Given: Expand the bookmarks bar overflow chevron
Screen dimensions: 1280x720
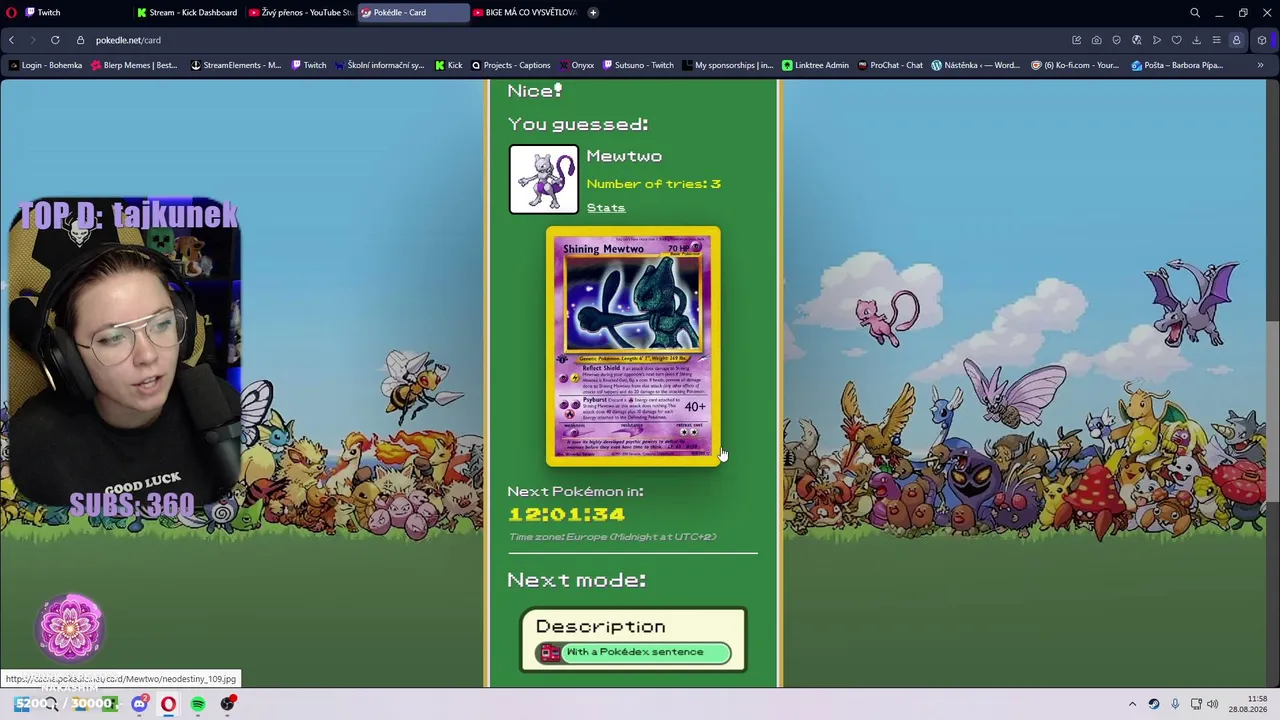Looking at the screenshot, I should [x=1260, y=65].
